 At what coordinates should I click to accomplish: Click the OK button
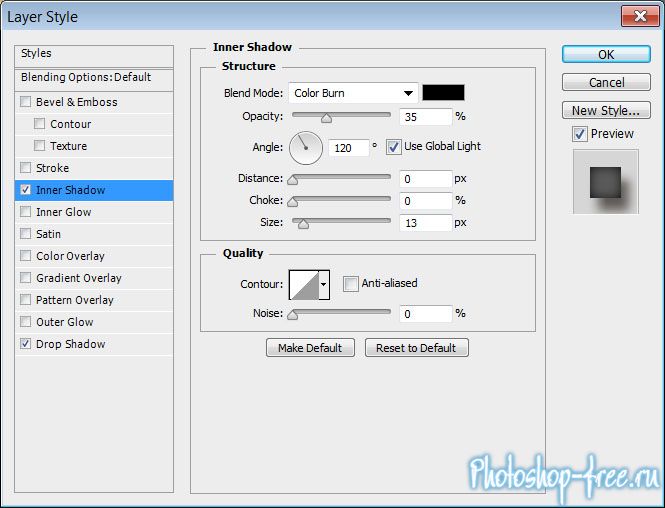coord(606,54)
